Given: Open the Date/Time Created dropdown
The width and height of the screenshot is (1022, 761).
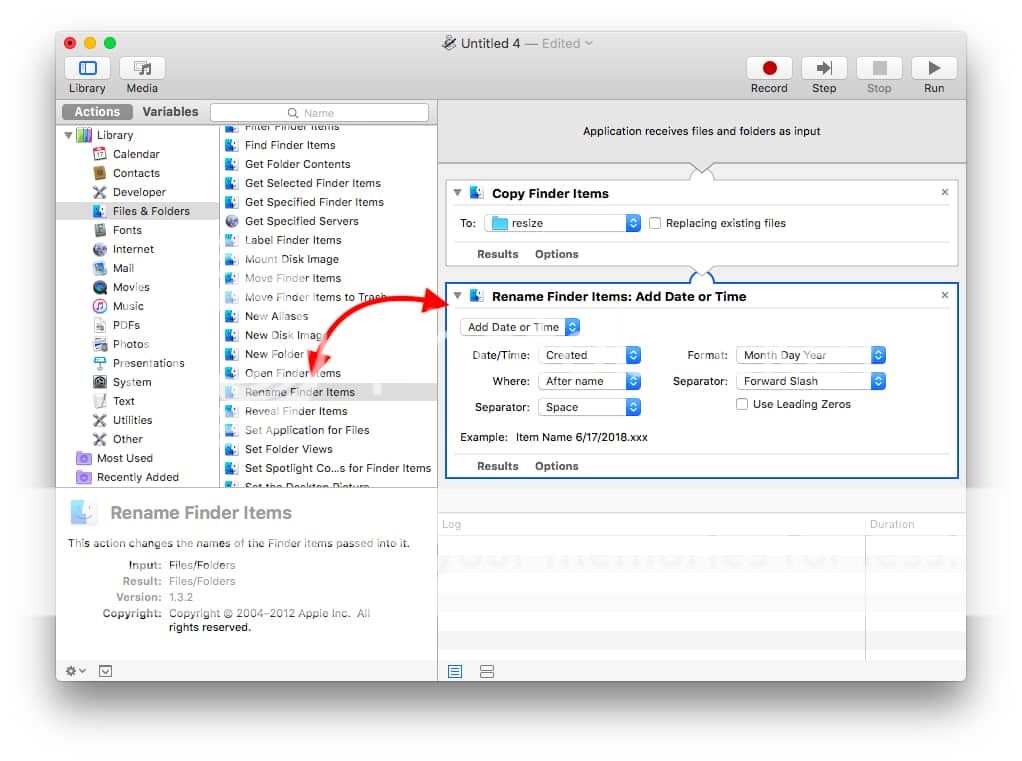Looking at the screenshot, I should [x=589, y=354].
